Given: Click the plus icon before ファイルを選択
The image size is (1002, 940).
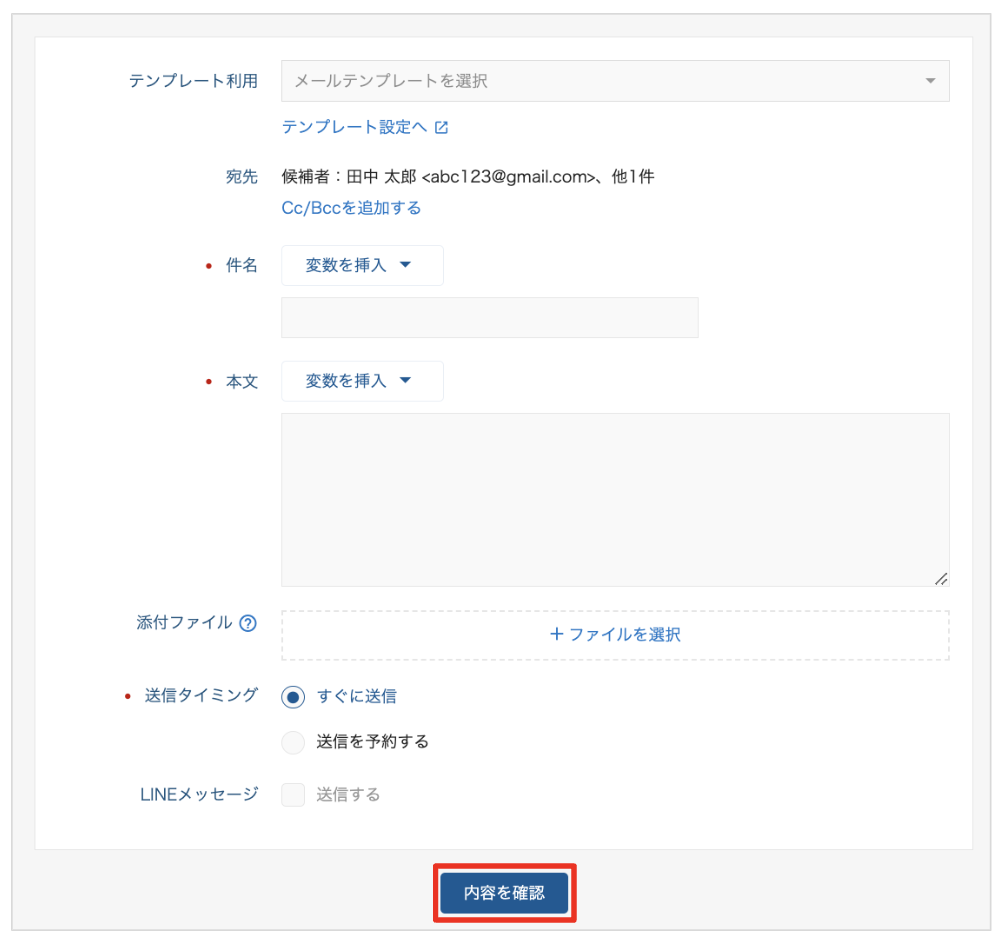Looking at the screenshot, I should pyautogui.click(x=557, y=634).
